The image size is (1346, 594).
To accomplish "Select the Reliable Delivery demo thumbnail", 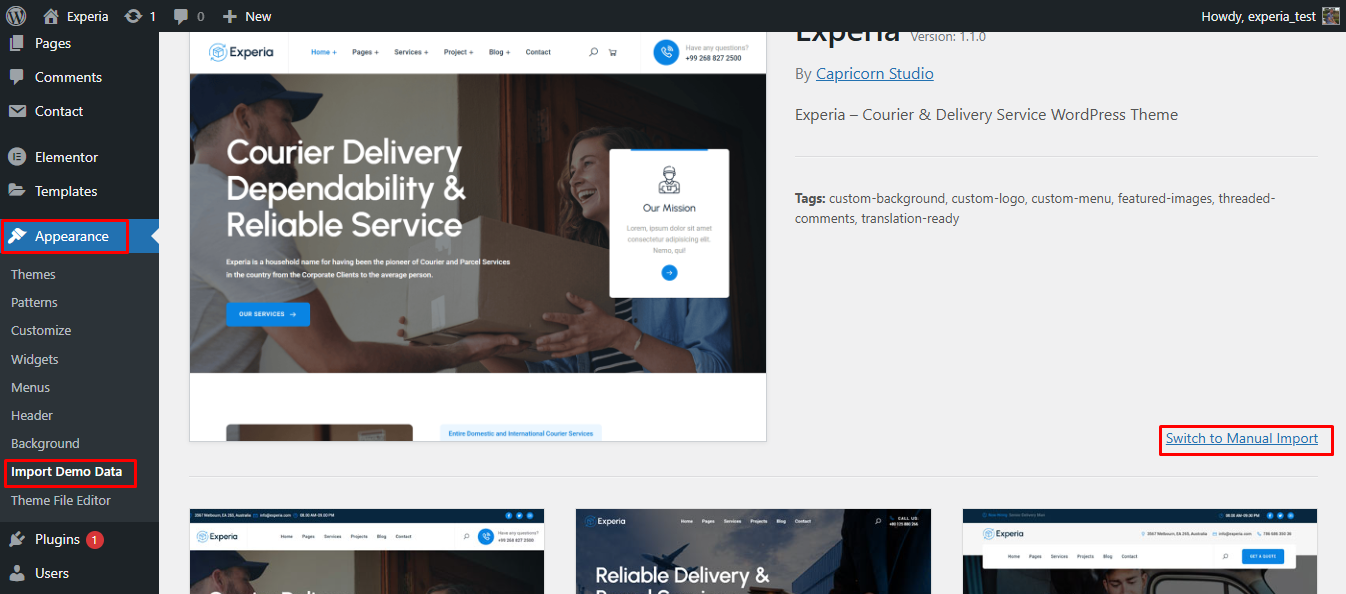I will [x=753, y=551].
